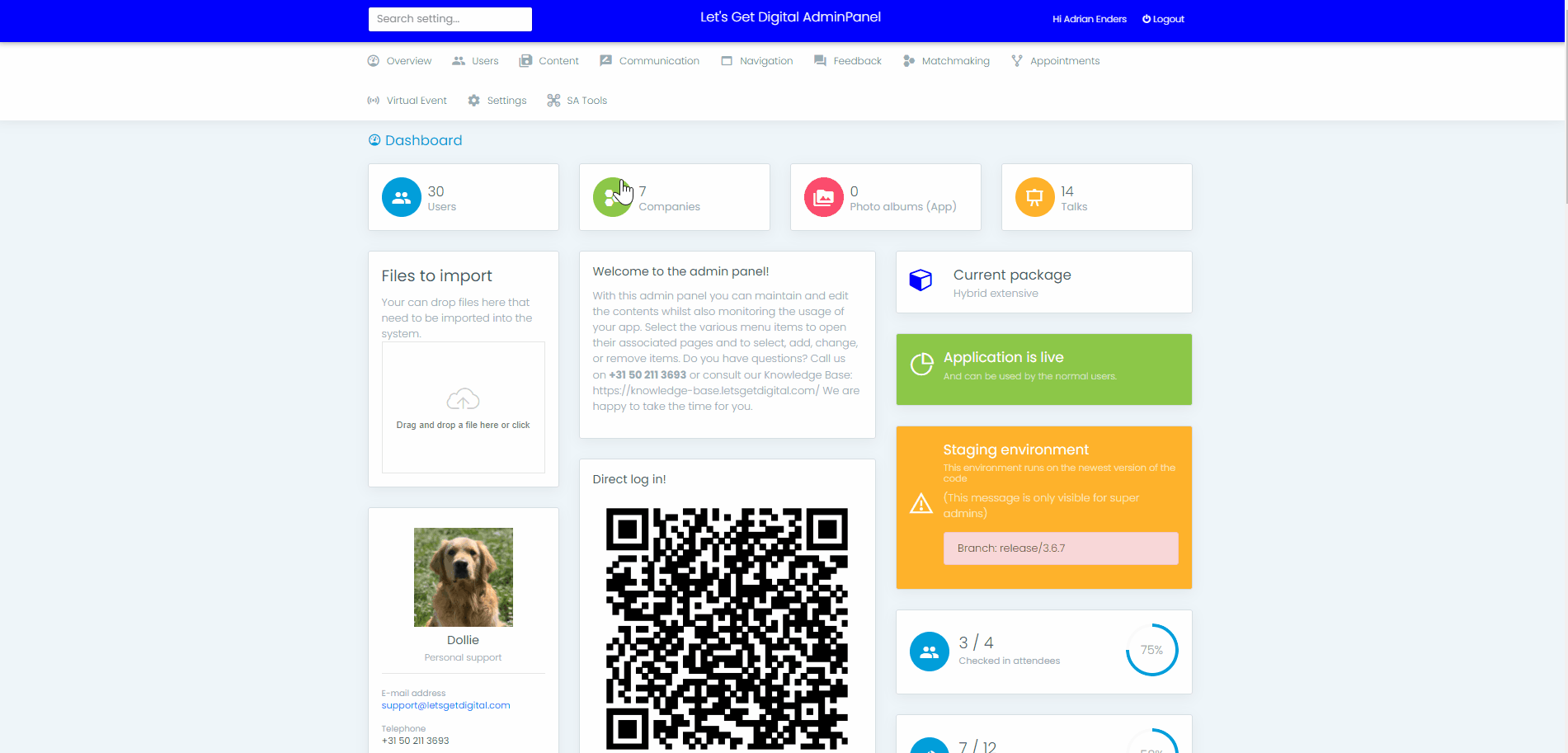Click the Application is live pie icon

(921, 364)
